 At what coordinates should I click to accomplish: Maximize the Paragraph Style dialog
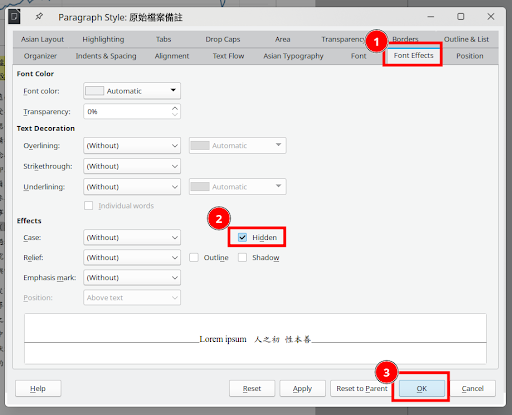[461, 16]
